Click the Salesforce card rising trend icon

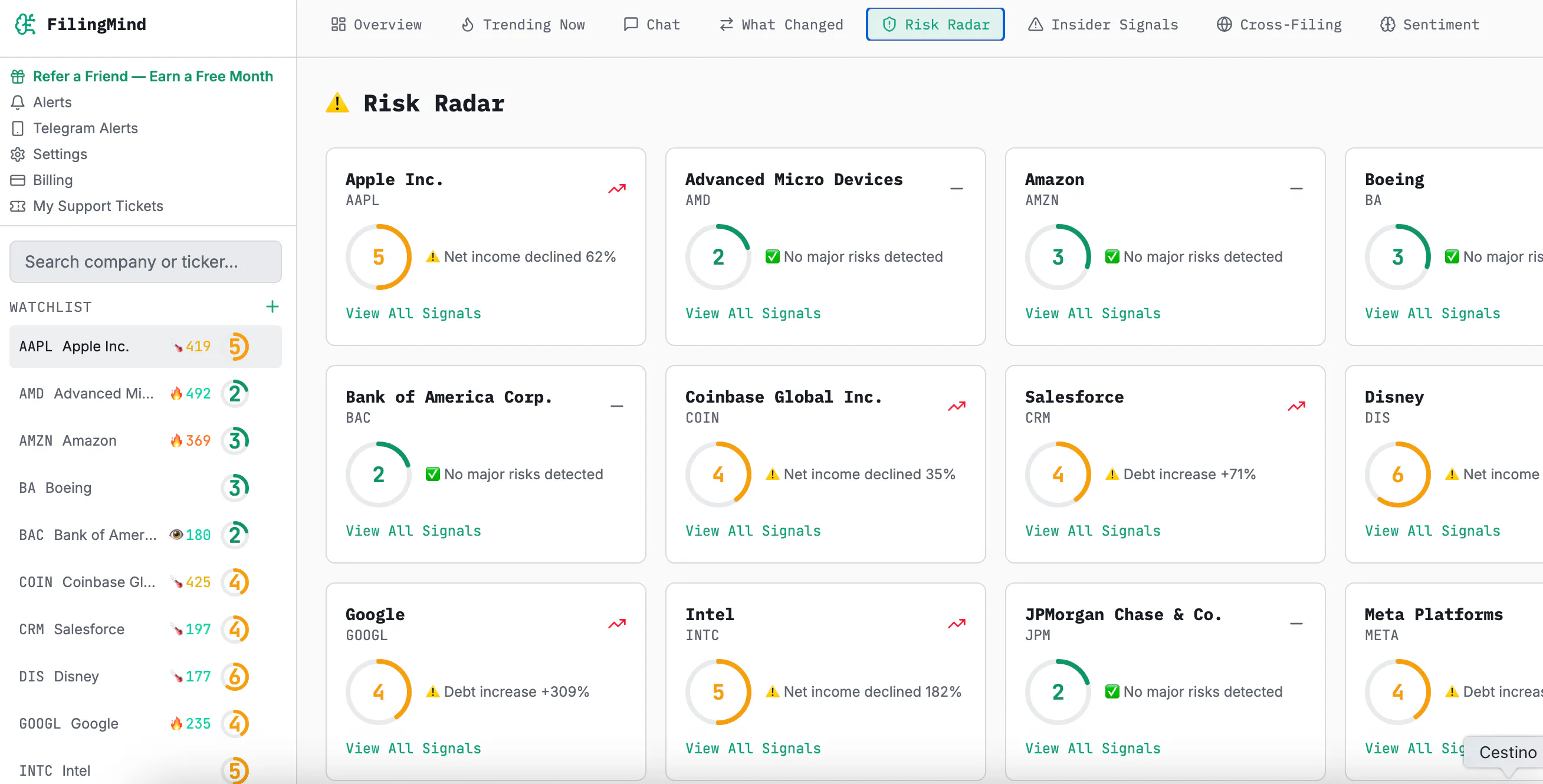[1296, 406]
